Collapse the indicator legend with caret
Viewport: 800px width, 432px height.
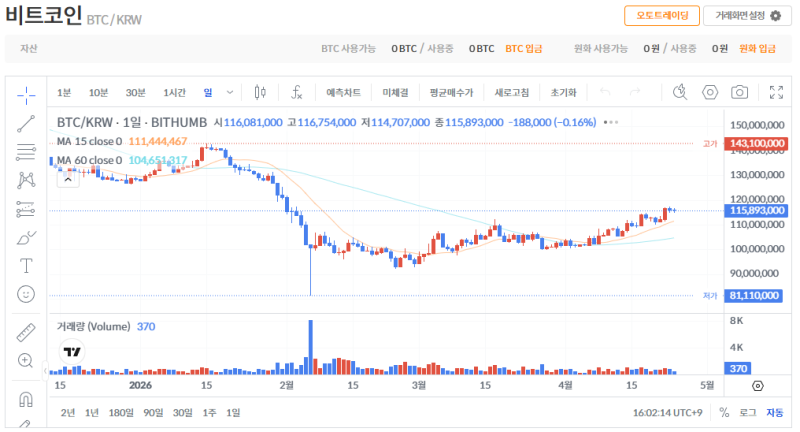coord(68,180)
